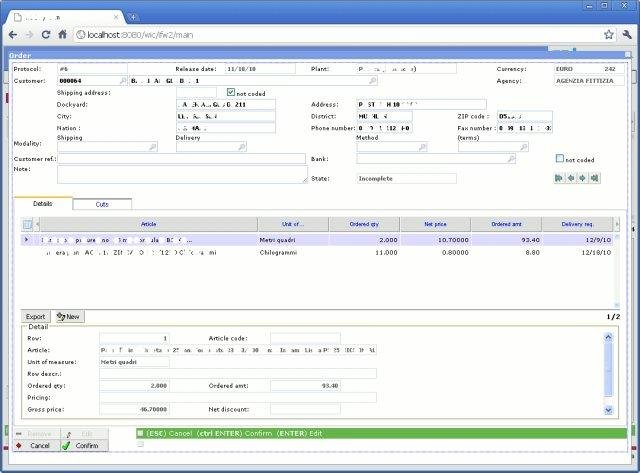Jump to the last record navigation icon
640x473 pixels.
[595, 178]
